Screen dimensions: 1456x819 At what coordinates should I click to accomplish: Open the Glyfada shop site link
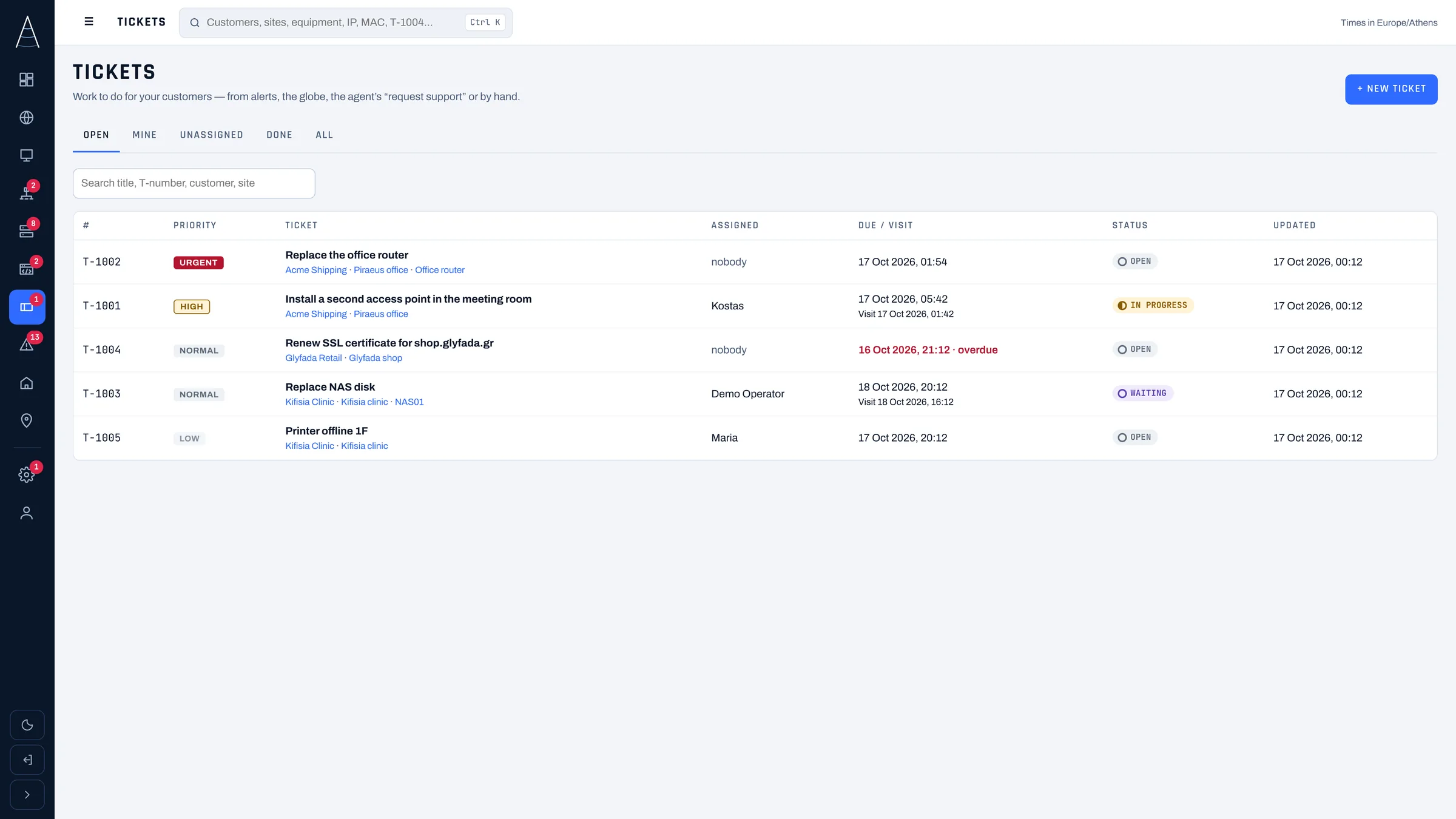376,358
